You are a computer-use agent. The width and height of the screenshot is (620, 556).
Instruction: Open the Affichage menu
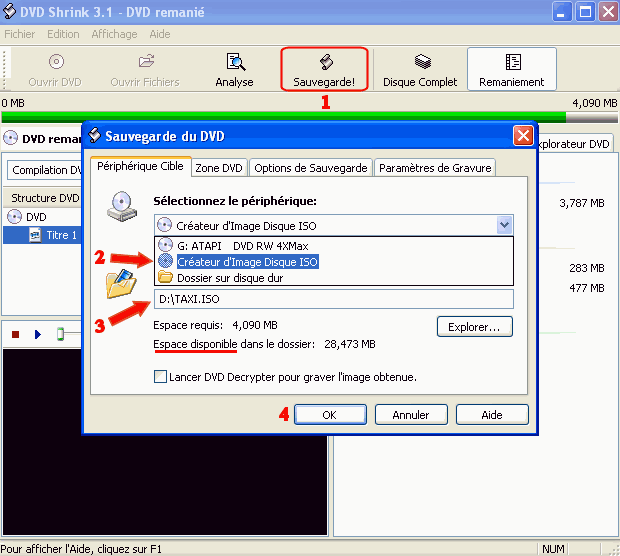114,34
